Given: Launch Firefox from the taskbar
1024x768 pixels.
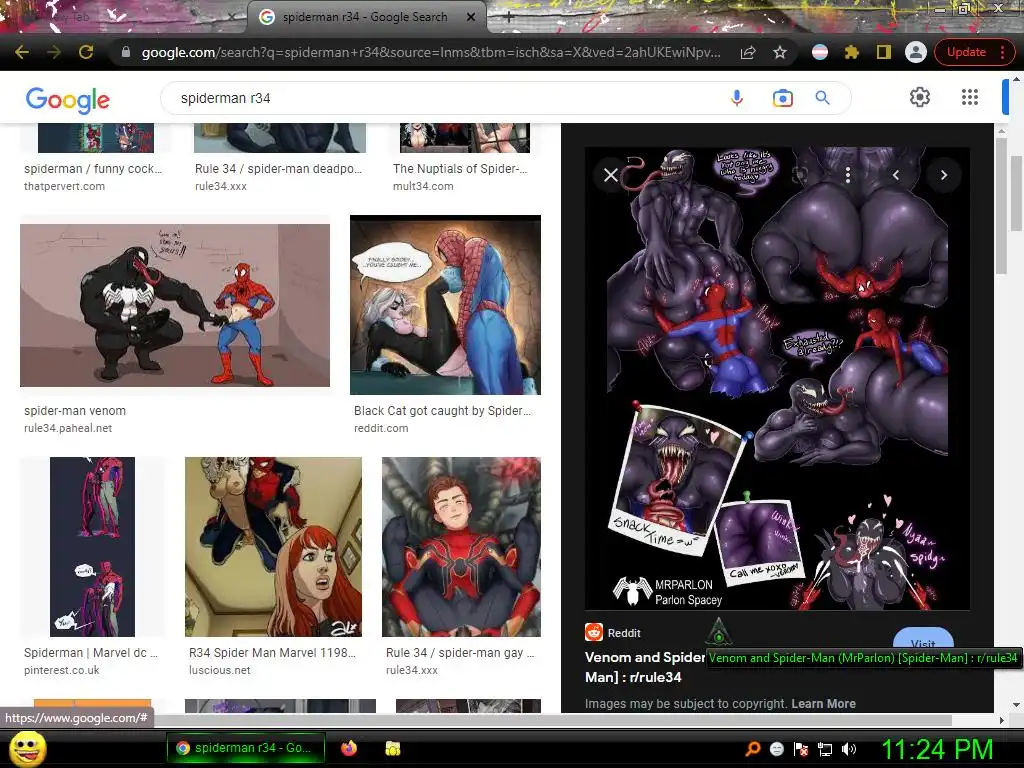Looking at the screenshot, I should [349, 748].
